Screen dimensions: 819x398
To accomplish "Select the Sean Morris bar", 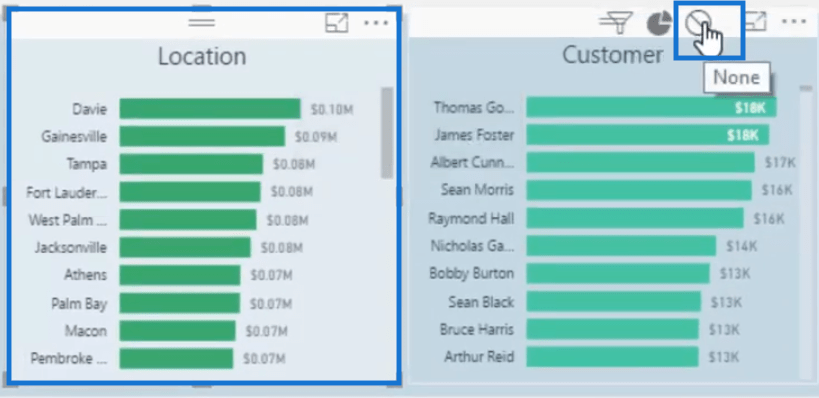I will coord(639,190).
